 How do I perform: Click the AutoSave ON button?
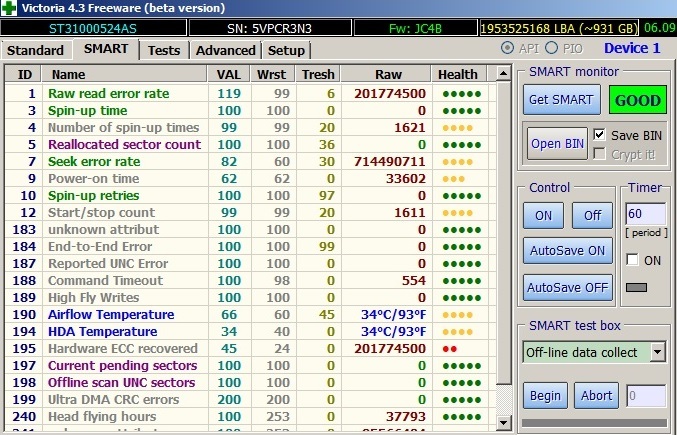(x=568, y=251)
